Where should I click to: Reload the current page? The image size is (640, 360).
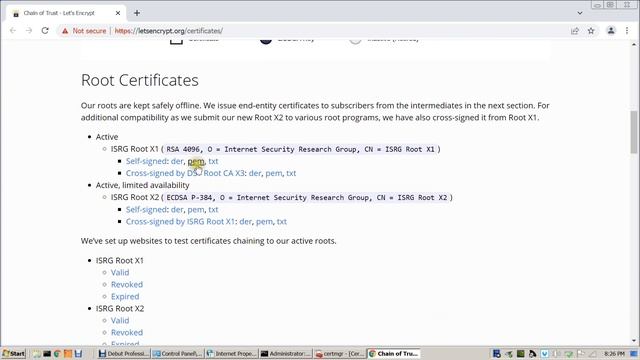click(x=45, y=31)
